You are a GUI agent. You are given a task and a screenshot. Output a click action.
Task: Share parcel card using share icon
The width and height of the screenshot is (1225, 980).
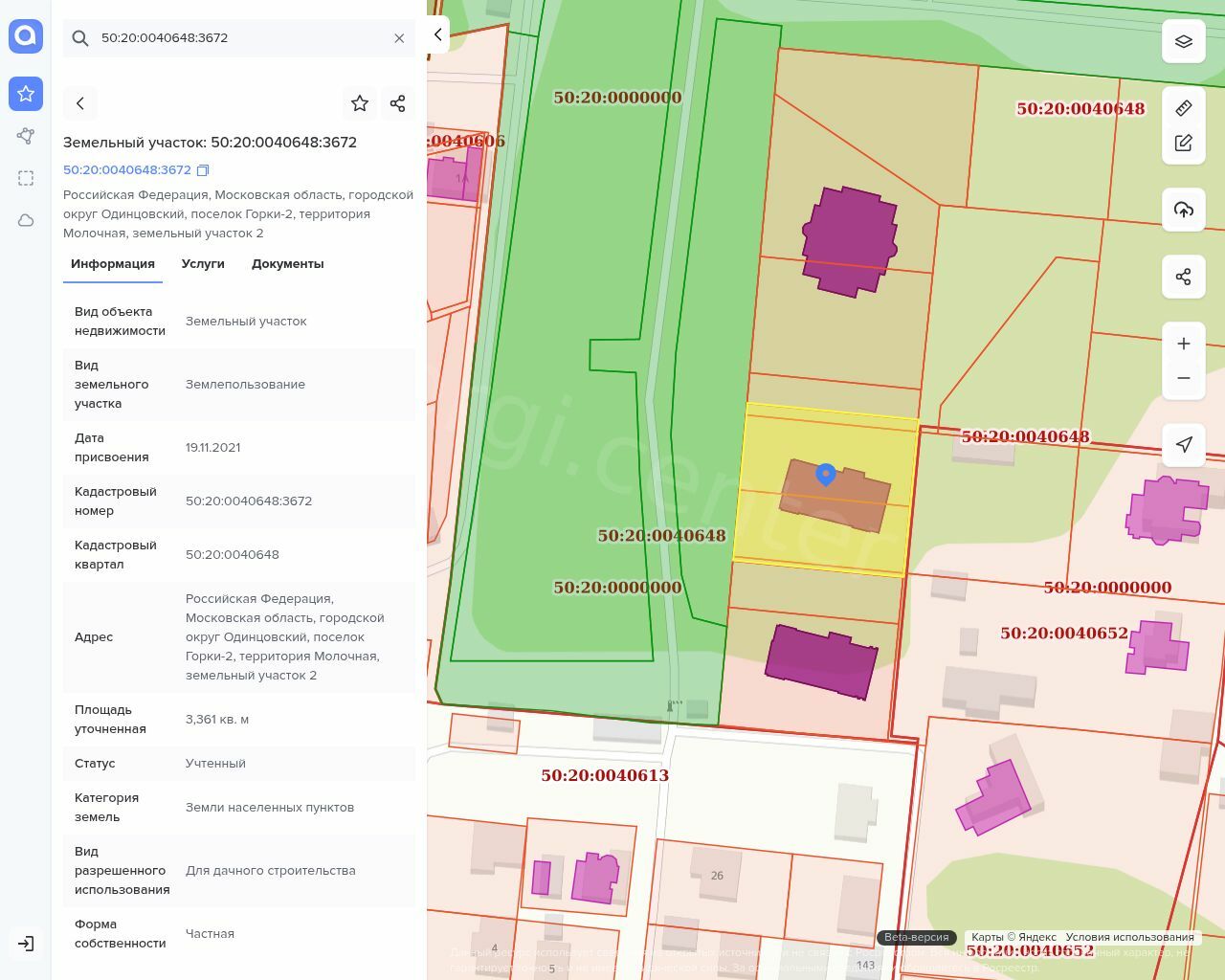coord(398,103)
